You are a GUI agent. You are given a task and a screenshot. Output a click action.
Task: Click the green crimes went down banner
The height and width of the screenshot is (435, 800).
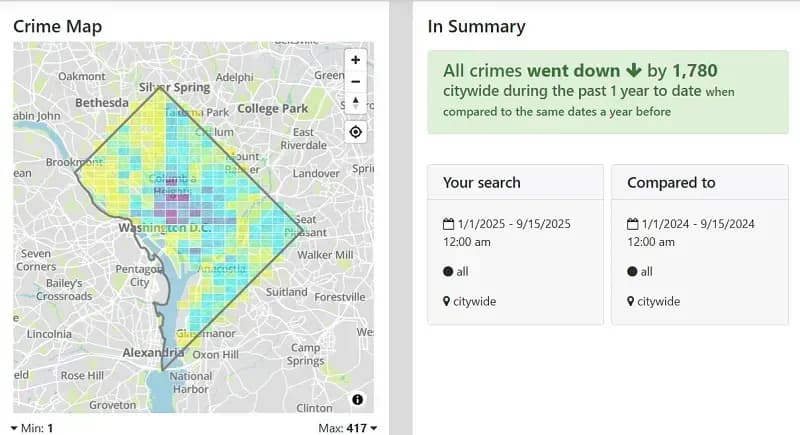[606, 90]
